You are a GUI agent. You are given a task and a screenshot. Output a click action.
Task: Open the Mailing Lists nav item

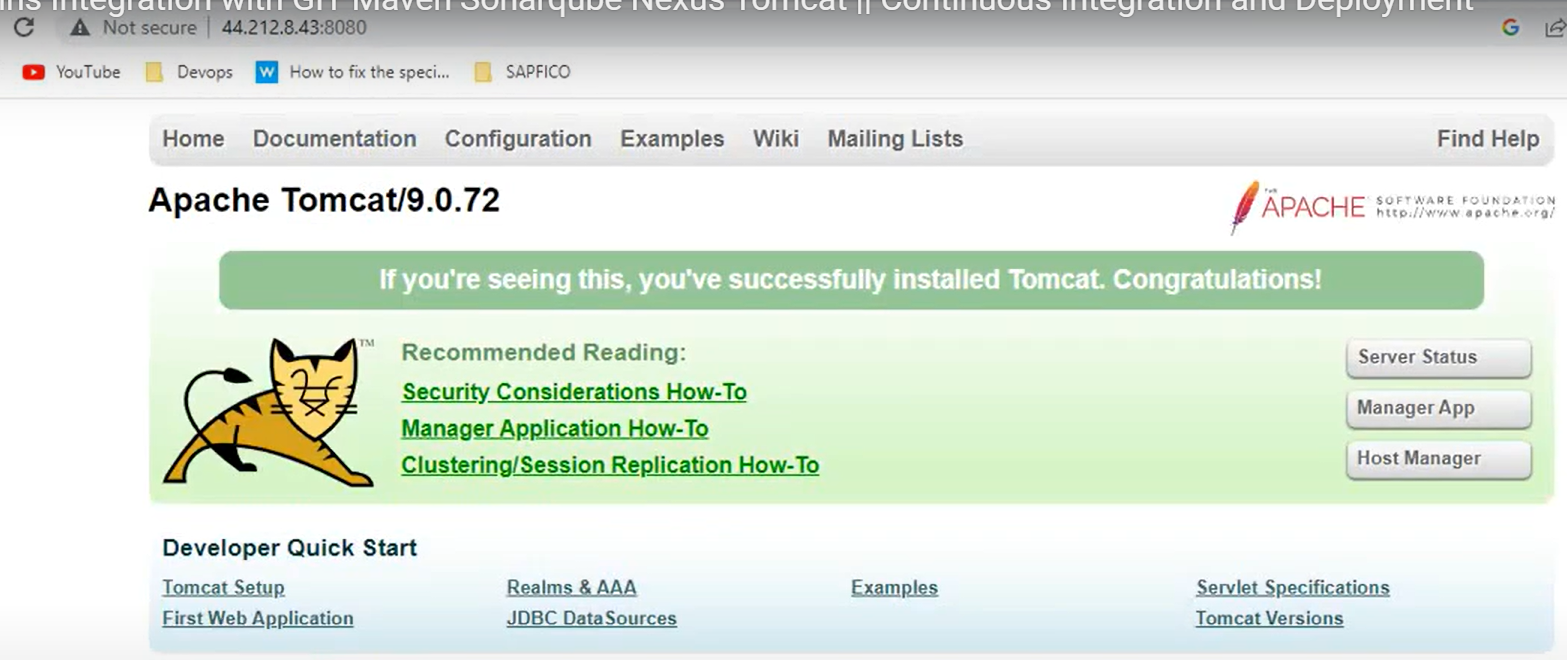tap(895, 139)
